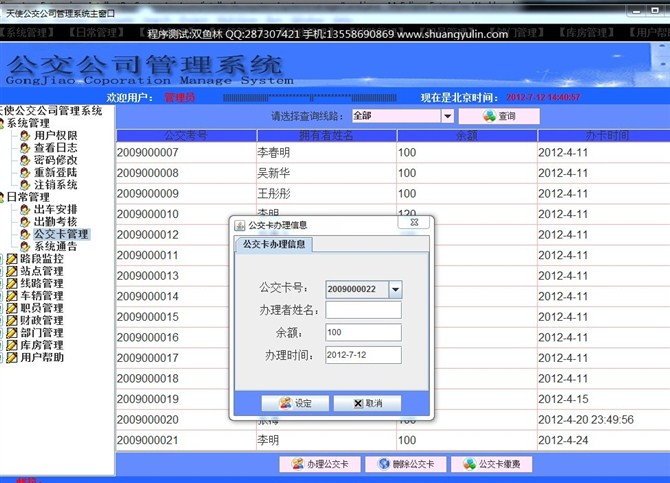Click the 重新登陆 tree icon

point(25,173)
